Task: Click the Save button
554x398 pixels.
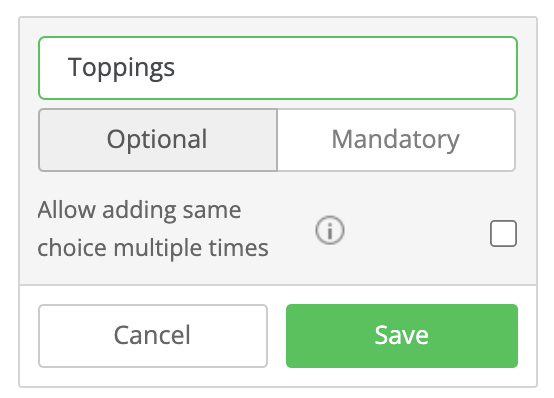Action: 402,336
